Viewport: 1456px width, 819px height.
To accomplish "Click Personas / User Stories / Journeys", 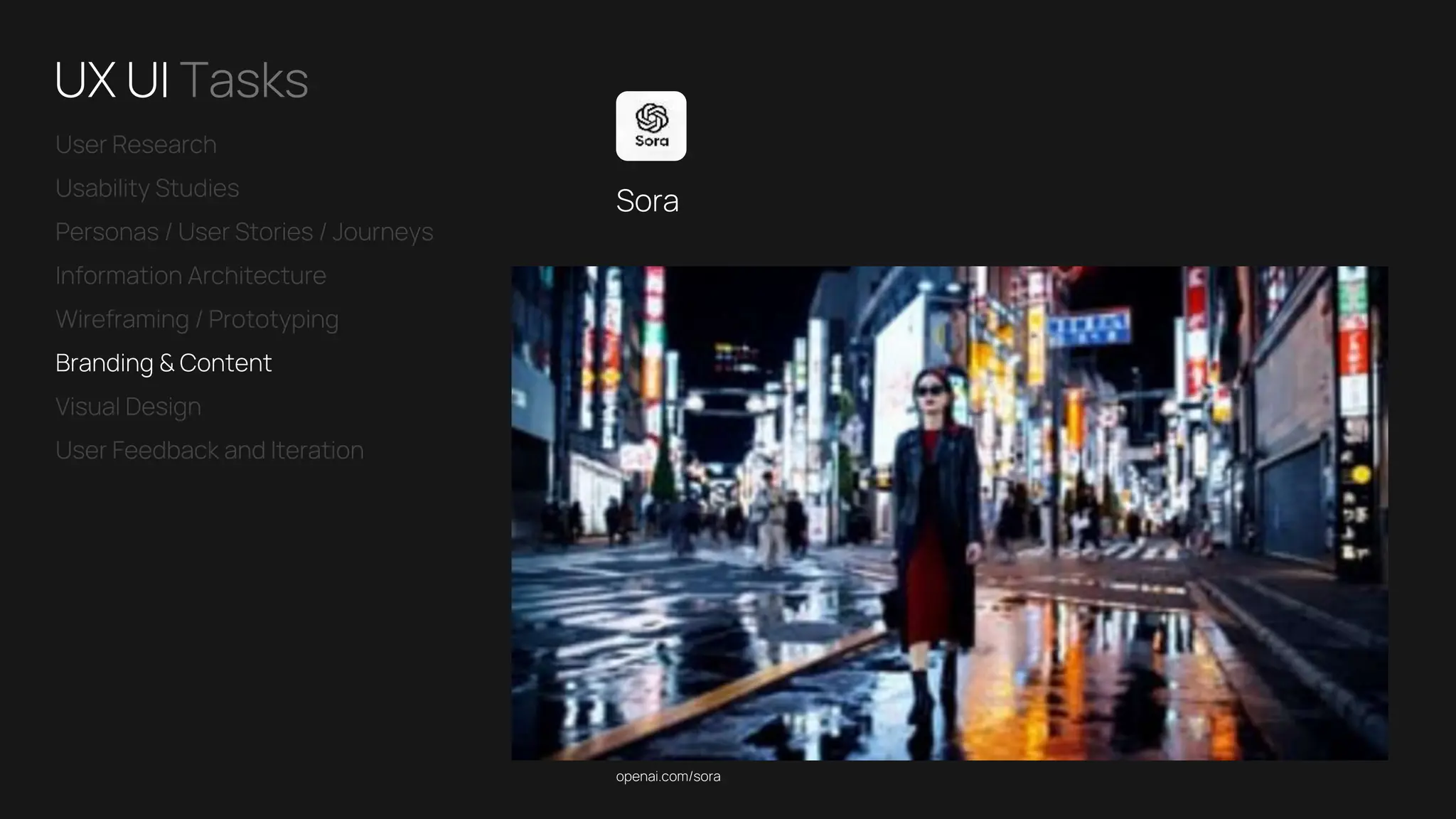I will [244, 232].
